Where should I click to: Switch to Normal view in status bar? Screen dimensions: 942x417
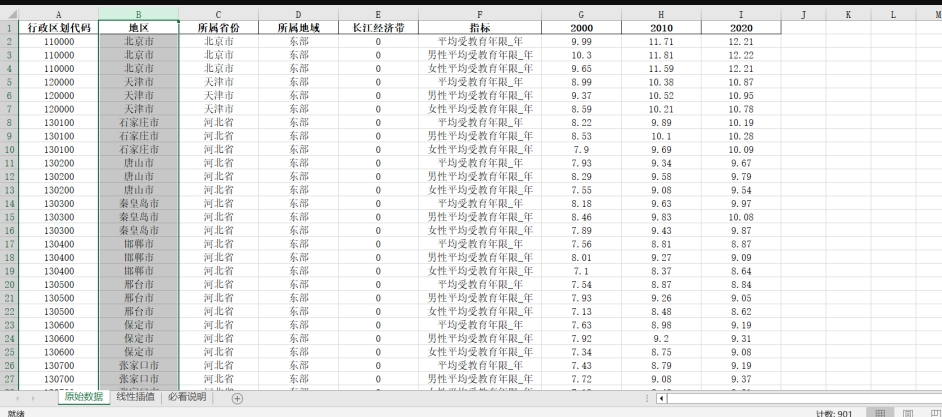point(880,413)
